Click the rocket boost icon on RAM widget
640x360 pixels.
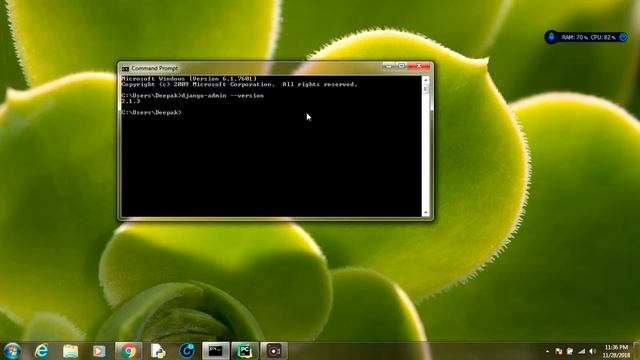[551, 37]
